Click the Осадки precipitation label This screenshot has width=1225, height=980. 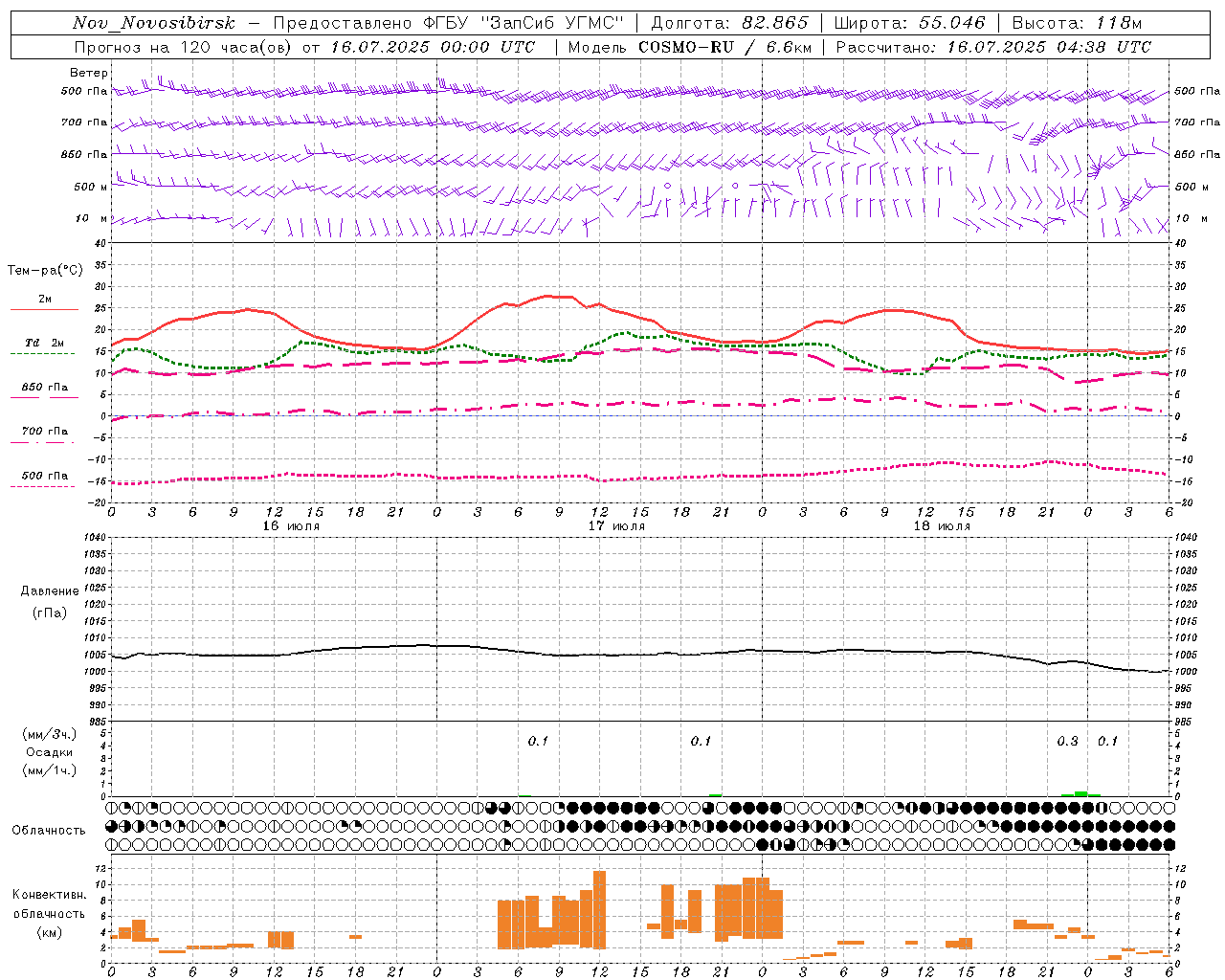coord(49,752)
